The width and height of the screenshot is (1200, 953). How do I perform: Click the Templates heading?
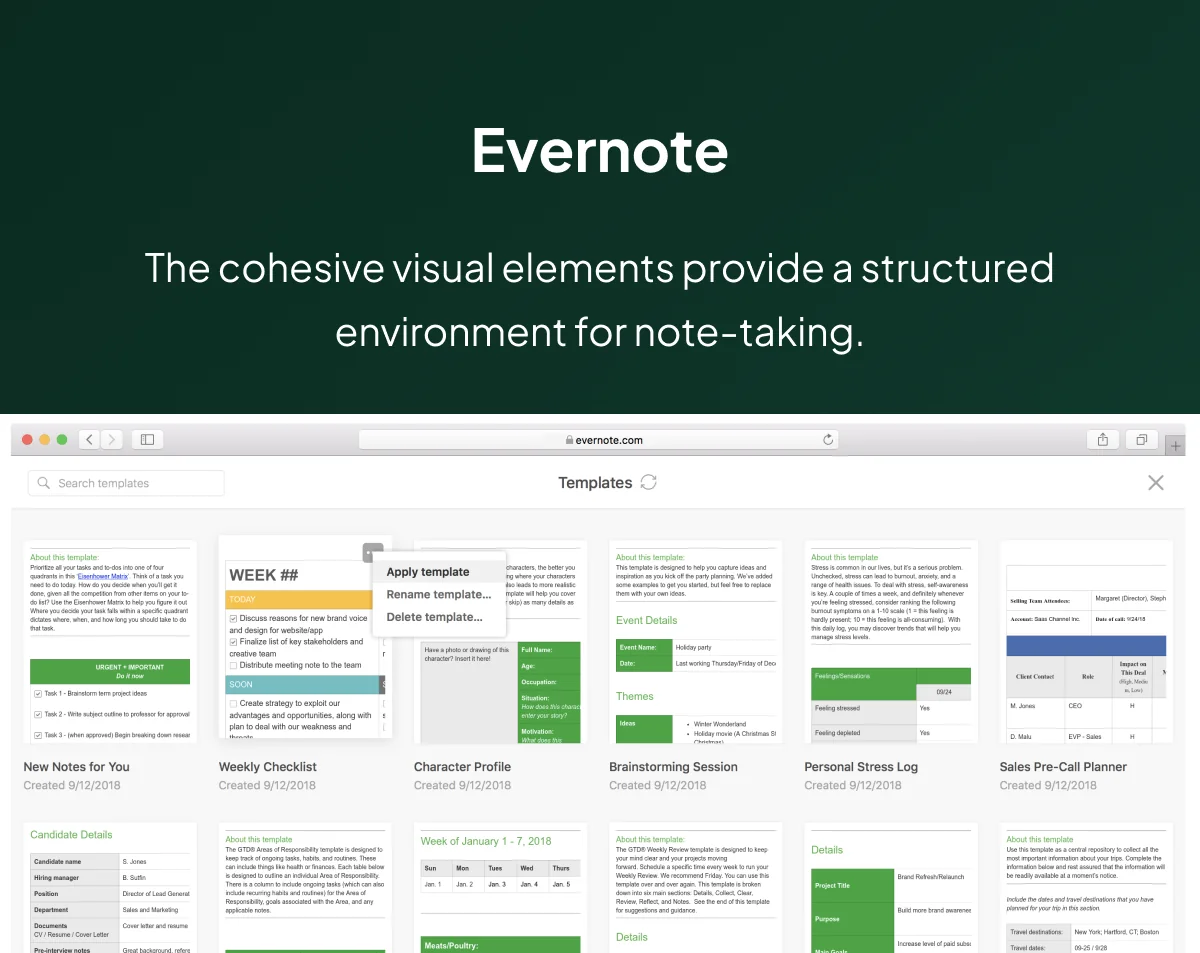click(x=595, y=483)
